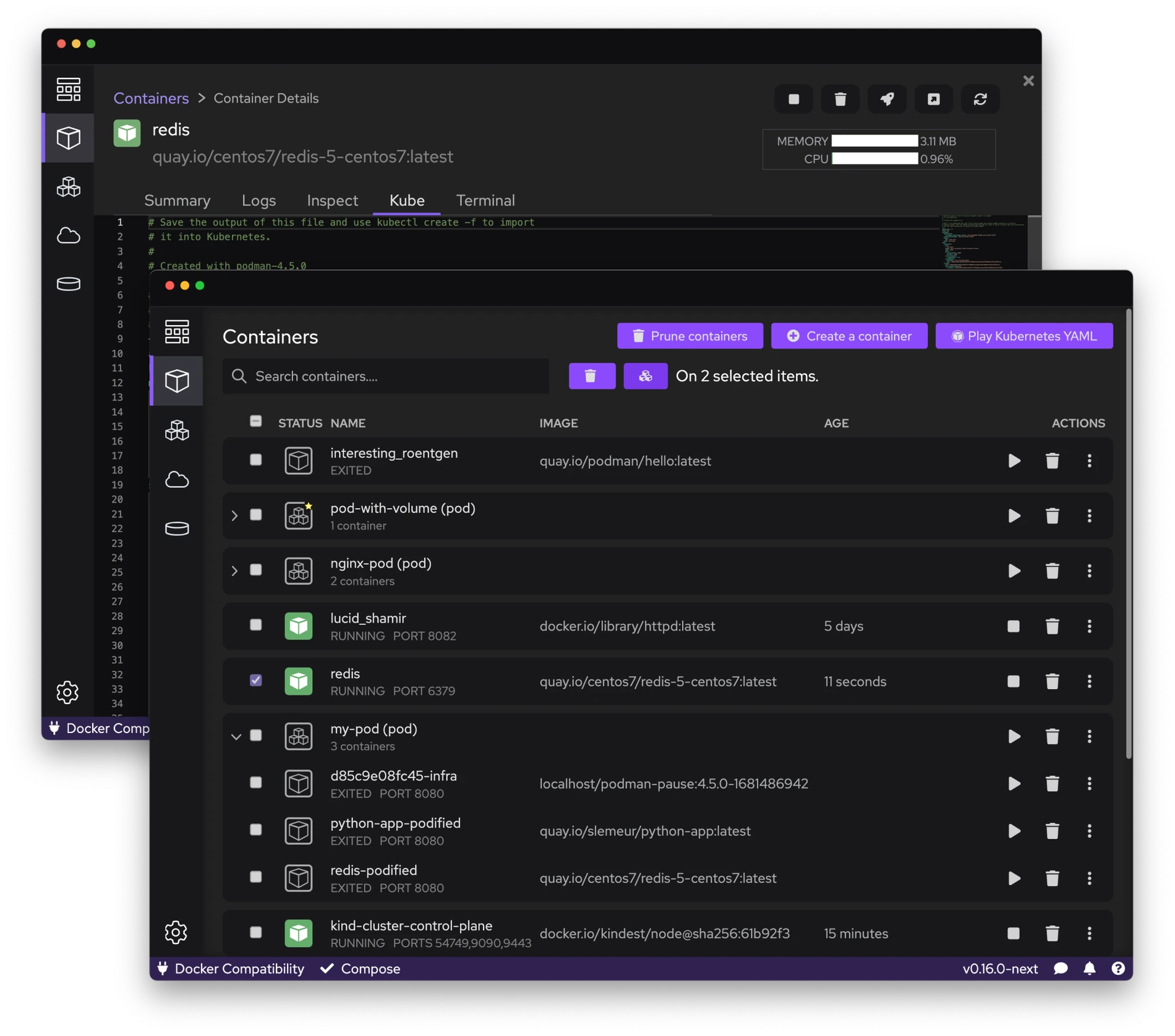Open notifications bell in the status bar

1090,969
